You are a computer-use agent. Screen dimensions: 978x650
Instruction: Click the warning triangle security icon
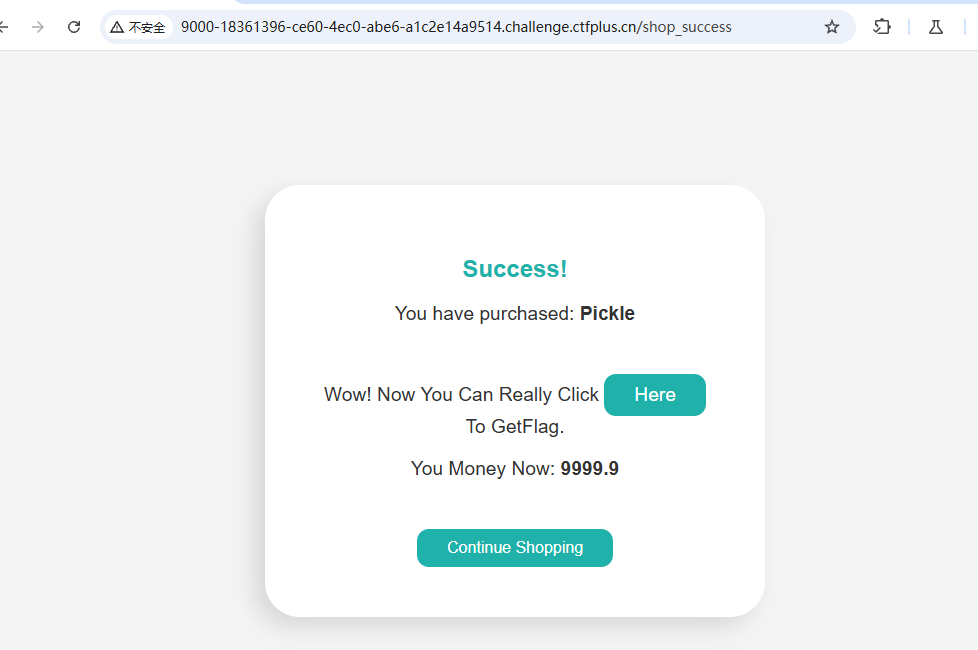[117, 27]
